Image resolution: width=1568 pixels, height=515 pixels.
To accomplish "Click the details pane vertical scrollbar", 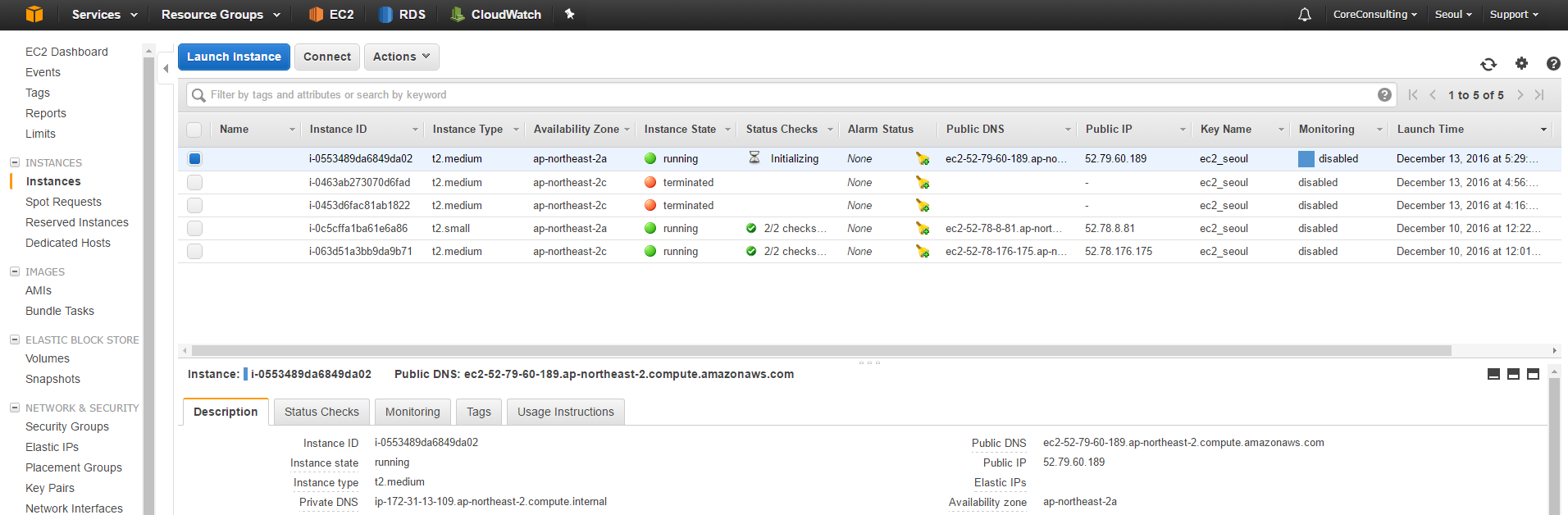I will pyautogui.click(x=1554, y=445).
